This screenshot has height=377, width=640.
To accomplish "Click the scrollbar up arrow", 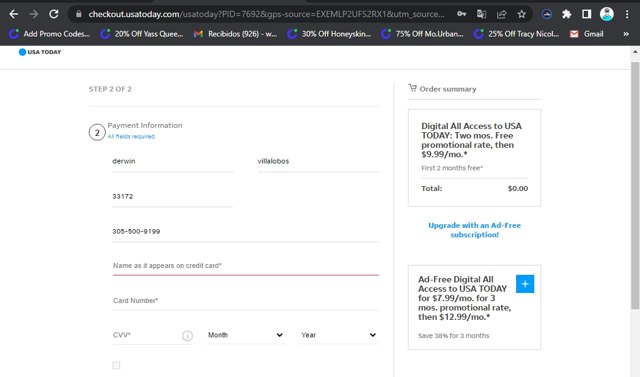I will 635,52.
